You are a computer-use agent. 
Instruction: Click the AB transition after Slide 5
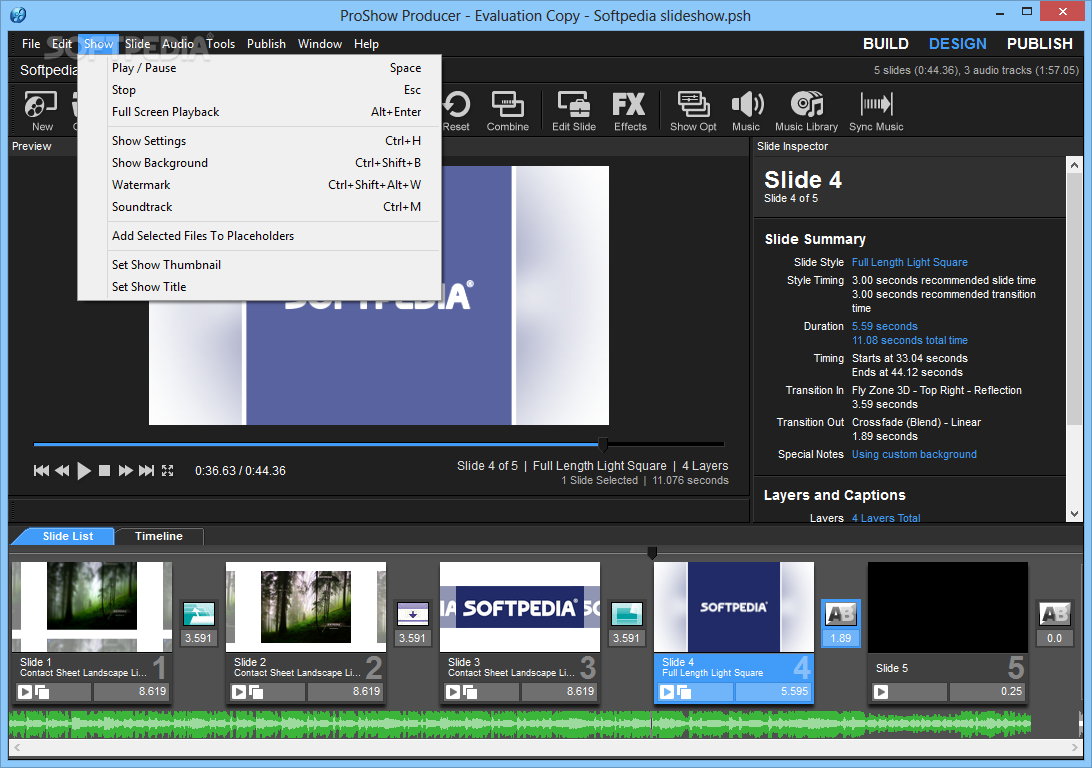pos(1054,614)
